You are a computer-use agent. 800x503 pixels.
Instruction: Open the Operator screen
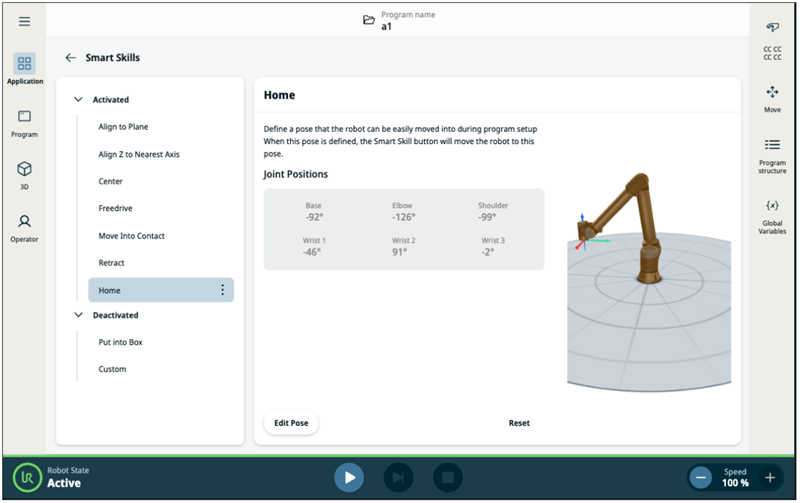[x=25, y=228]
